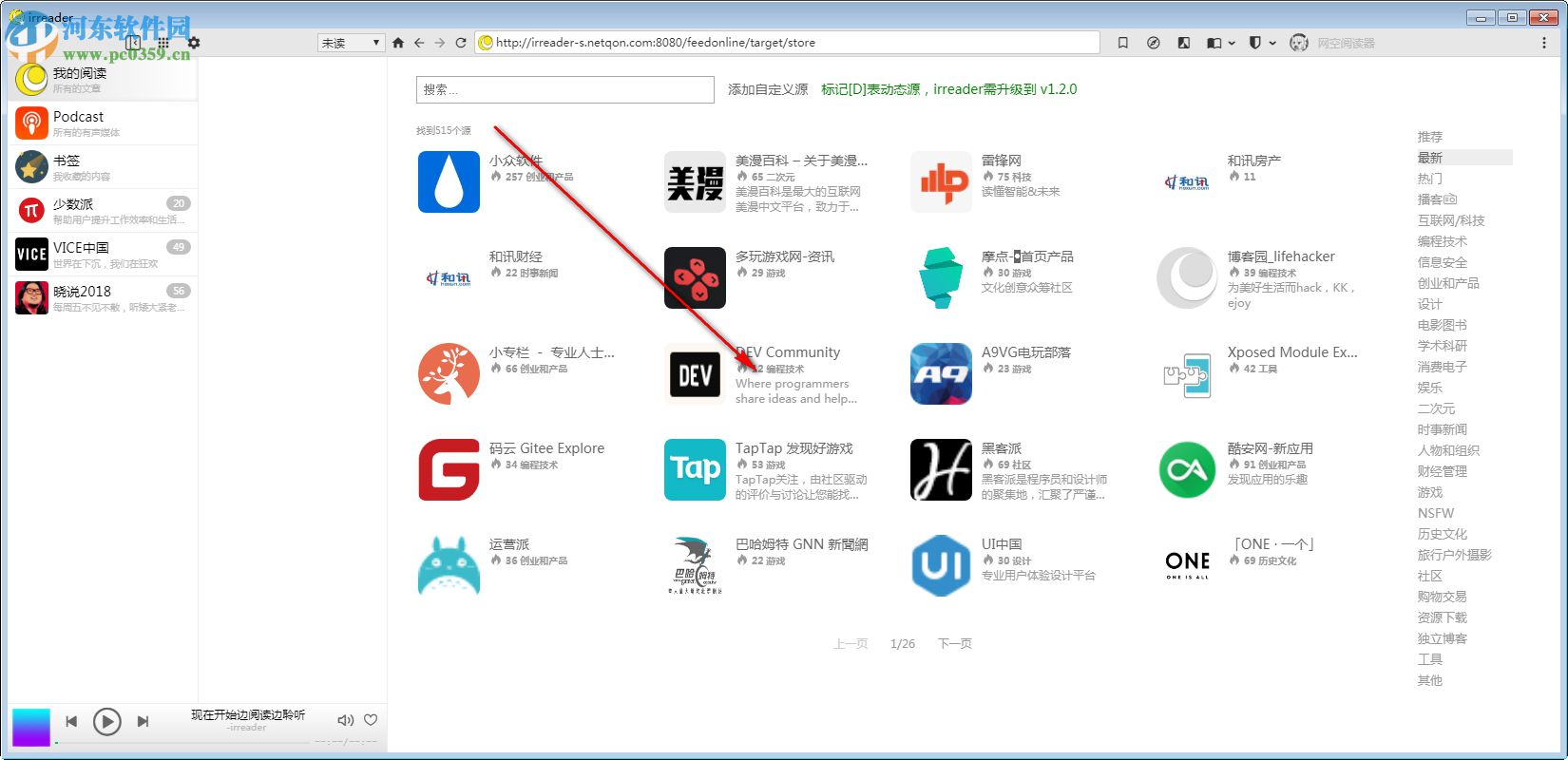Open the 和讯房产 source logo
The height and width of the screenshot is (760, 1568).
1187,181
